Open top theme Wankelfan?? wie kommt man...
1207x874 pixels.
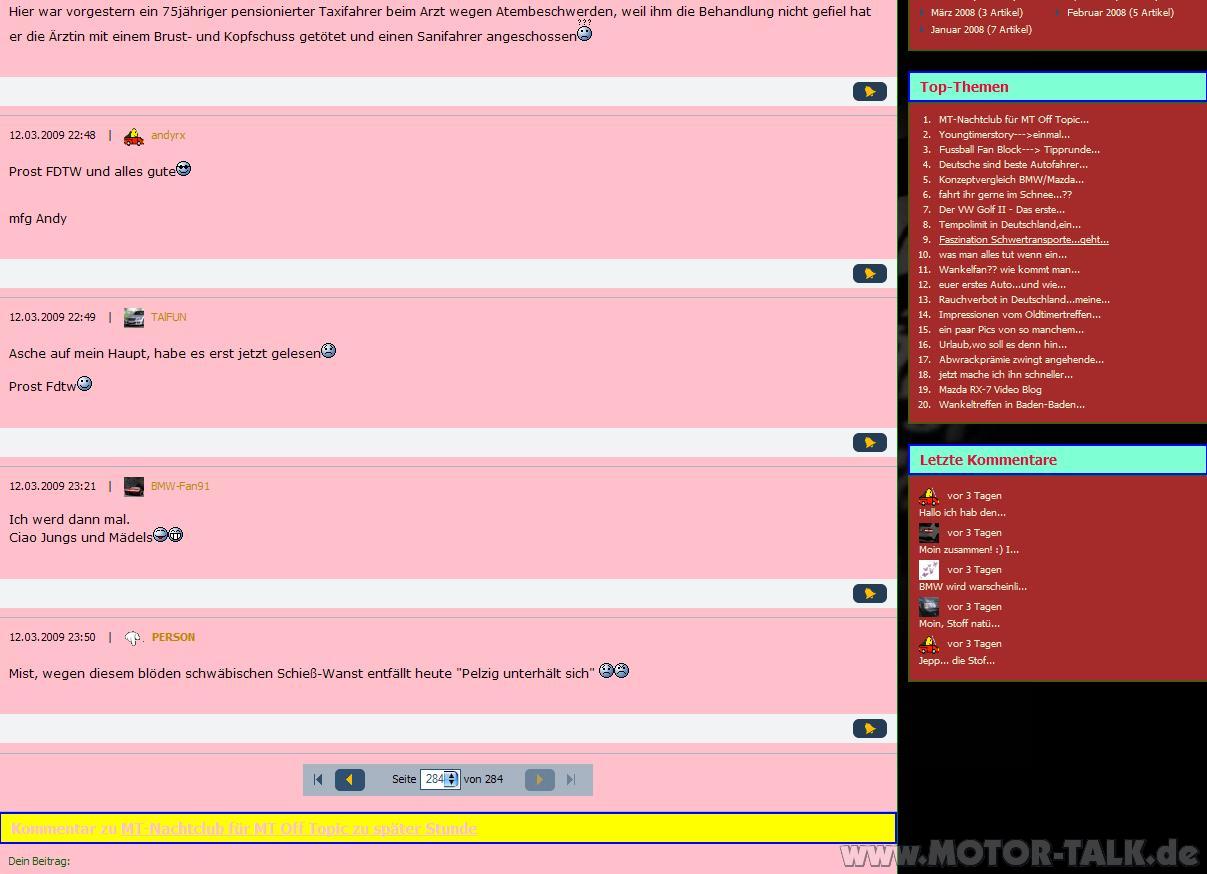pyautogui.click(x=1009, y=269)
